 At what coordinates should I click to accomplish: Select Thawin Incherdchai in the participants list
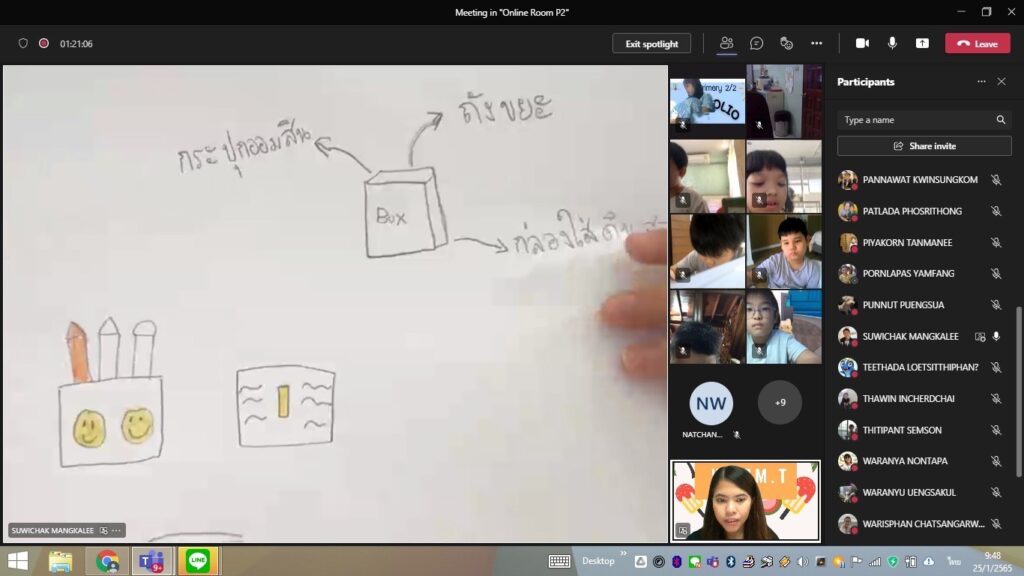click(910, 398)
